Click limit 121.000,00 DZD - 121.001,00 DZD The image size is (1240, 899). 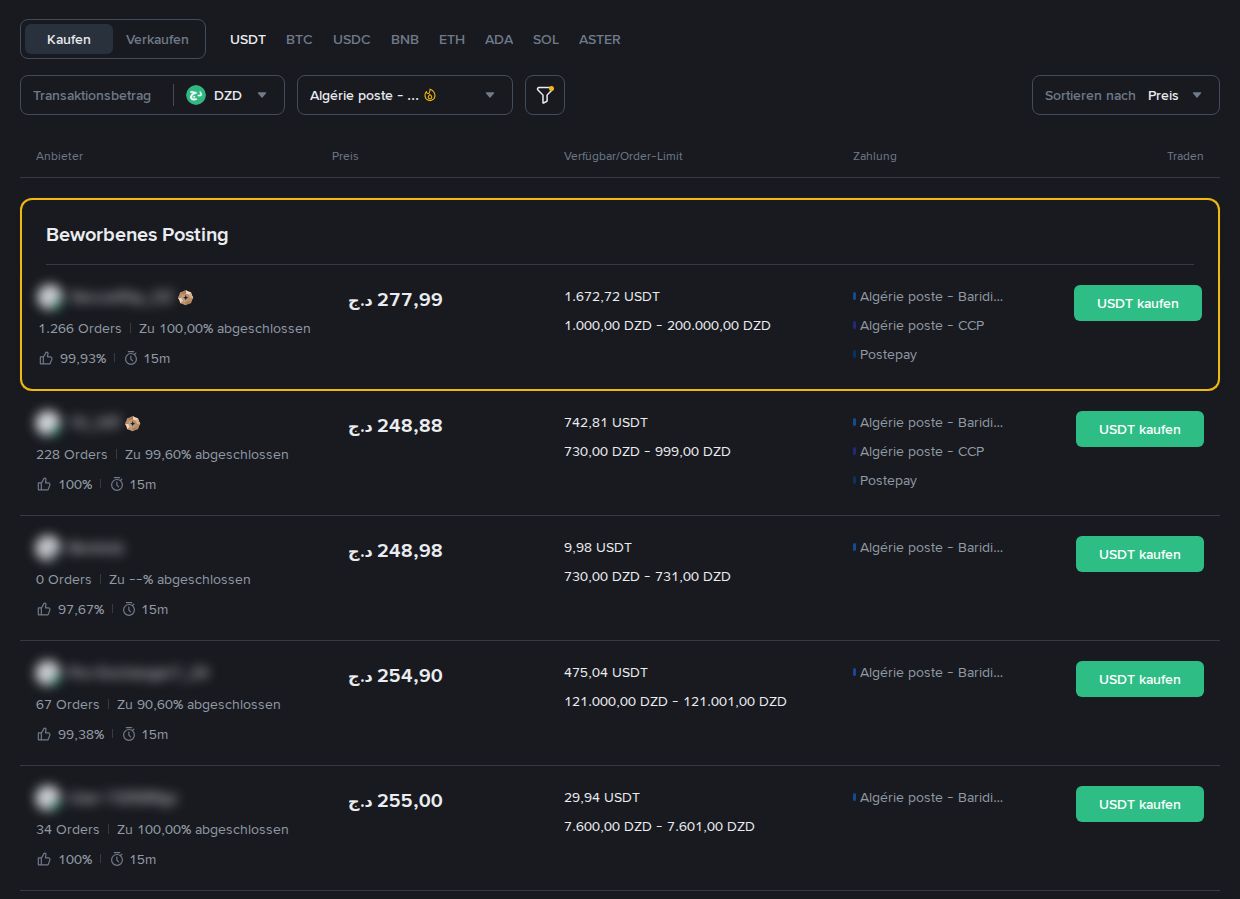point(675,702)
